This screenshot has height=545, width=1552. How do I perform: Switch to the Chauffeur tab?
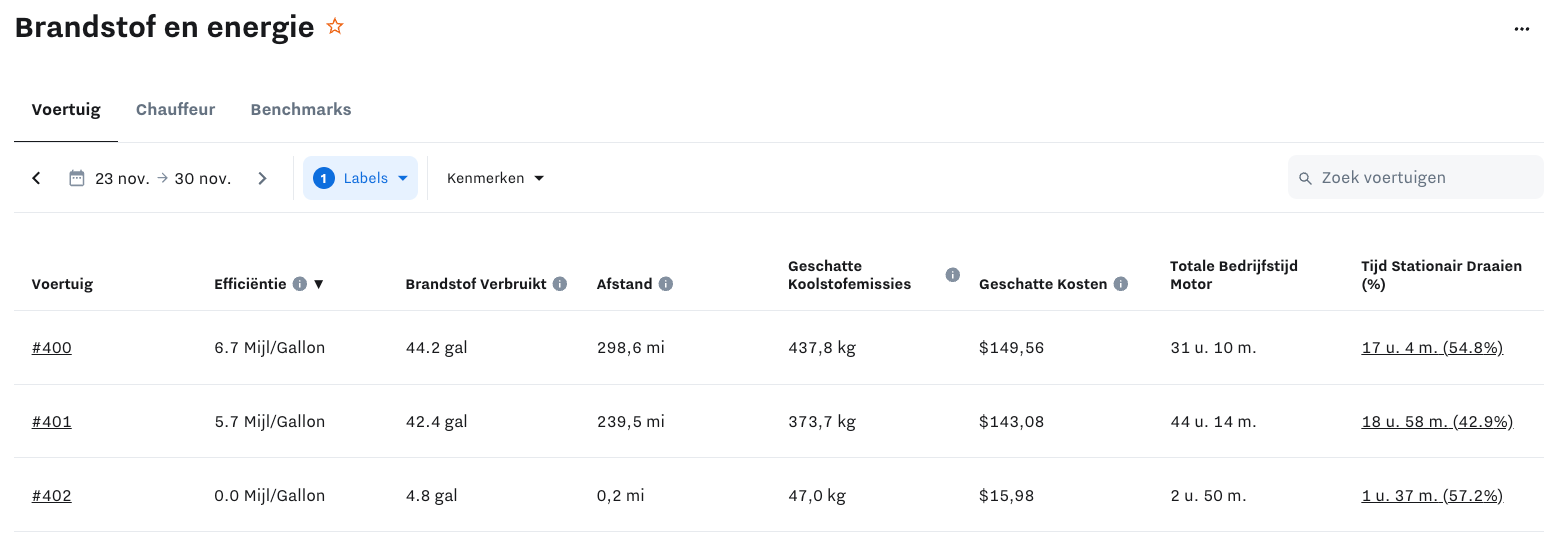pyautogui.click(x=175, y=109)
